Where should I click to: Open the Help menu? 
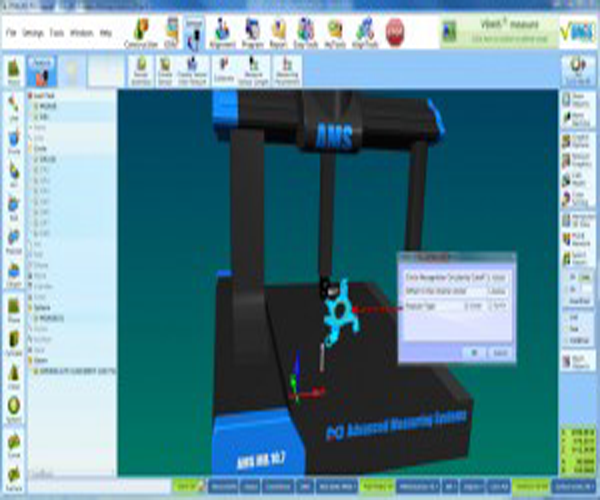(106, 33)
